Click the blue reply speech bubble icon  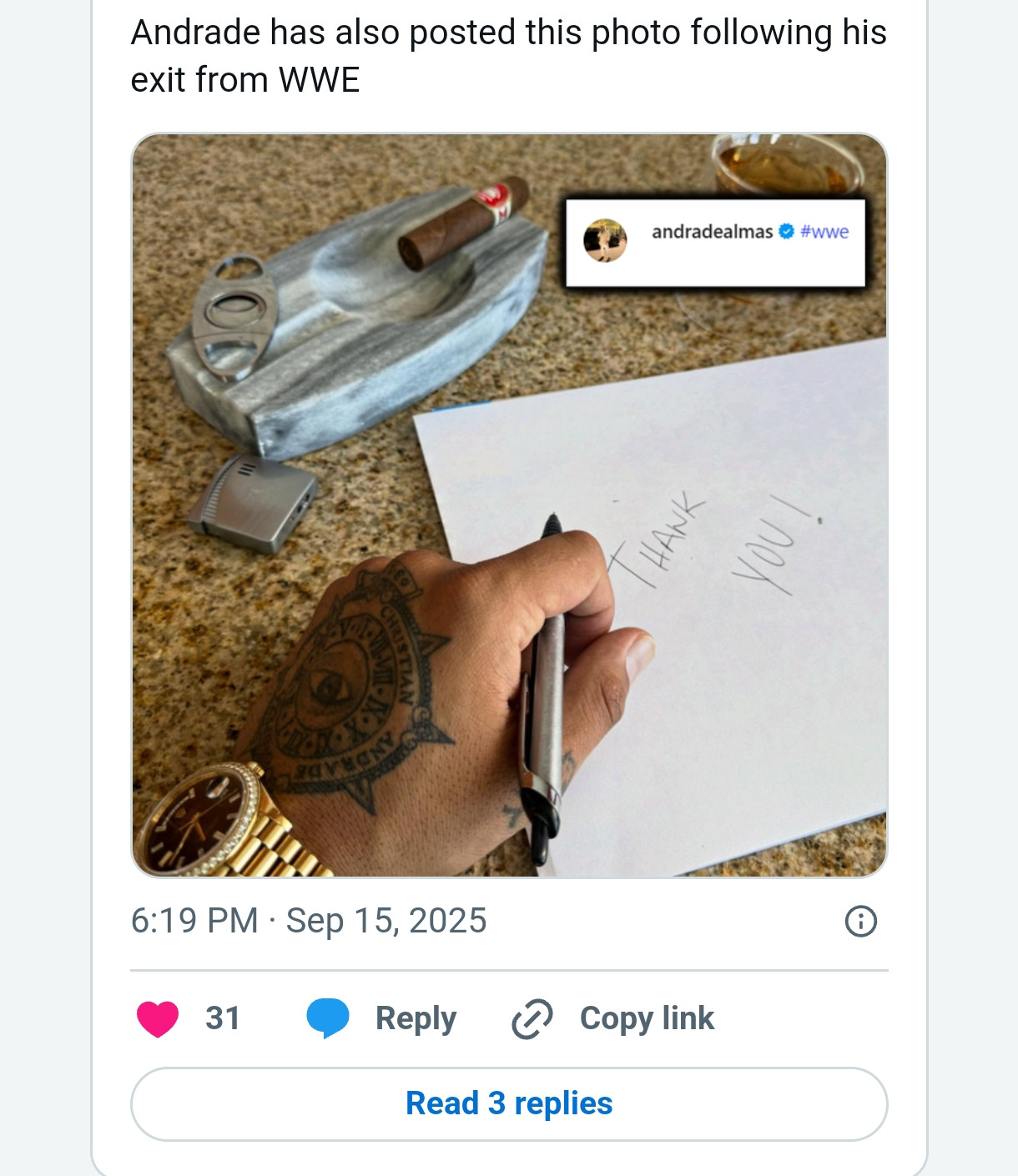(327, 1018)
